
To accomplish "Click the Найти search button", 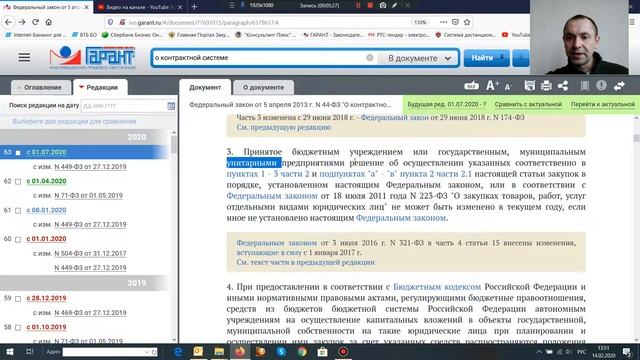I will pyautogui.click(x=486, y=58).
